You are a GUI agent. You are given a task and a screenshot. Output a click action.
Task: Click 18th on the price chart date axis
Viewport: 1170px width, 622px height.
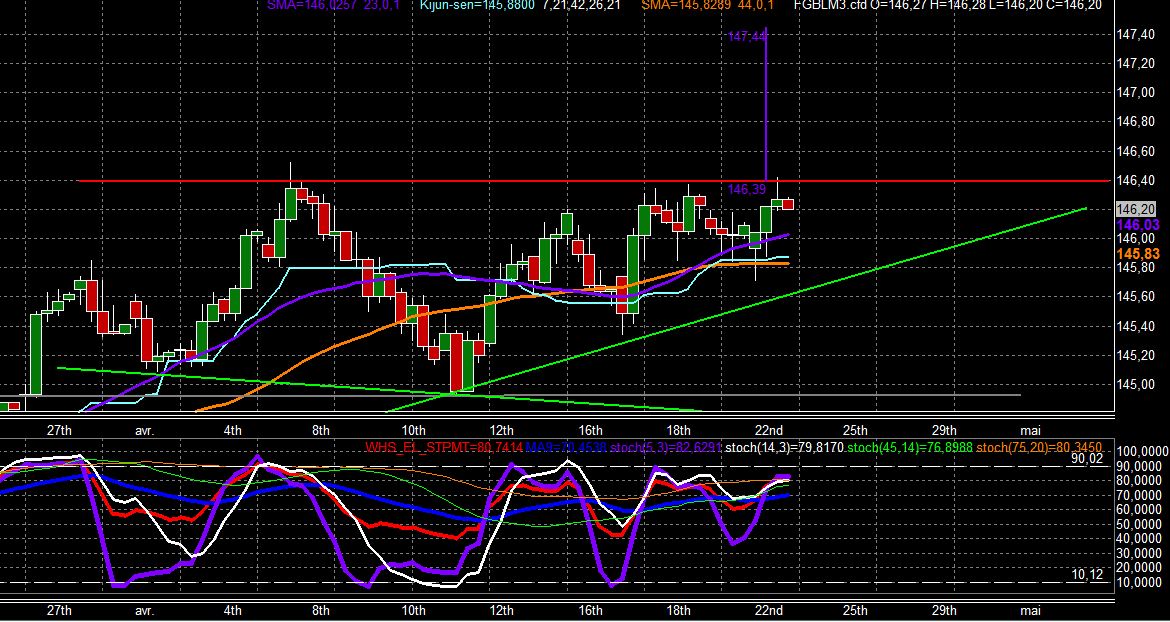678,430
